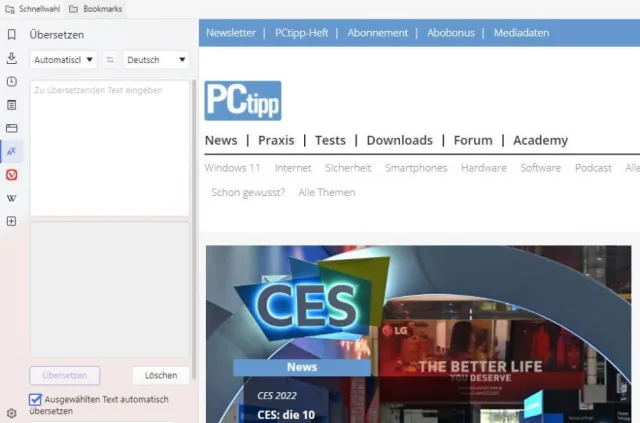Open Schnellwahl bookmark folder

[x=33, y=9]
